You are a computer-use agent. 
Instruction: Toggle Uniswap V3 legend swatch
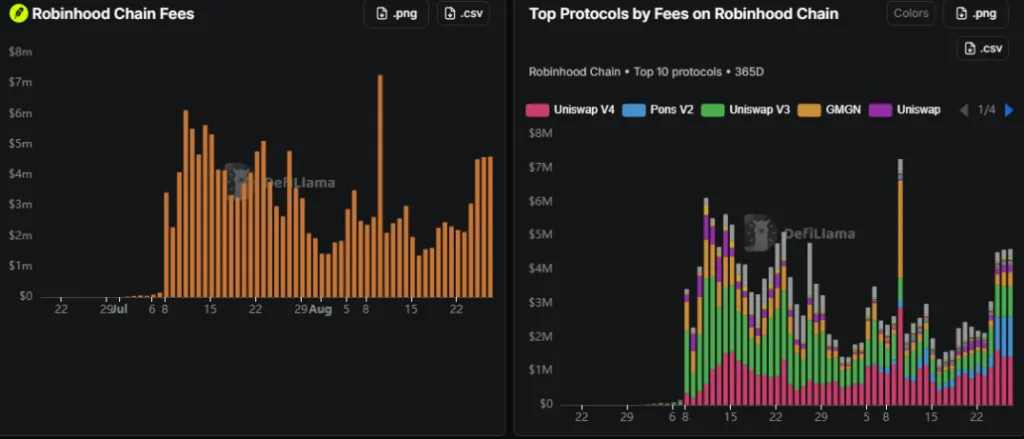[712, 110]
